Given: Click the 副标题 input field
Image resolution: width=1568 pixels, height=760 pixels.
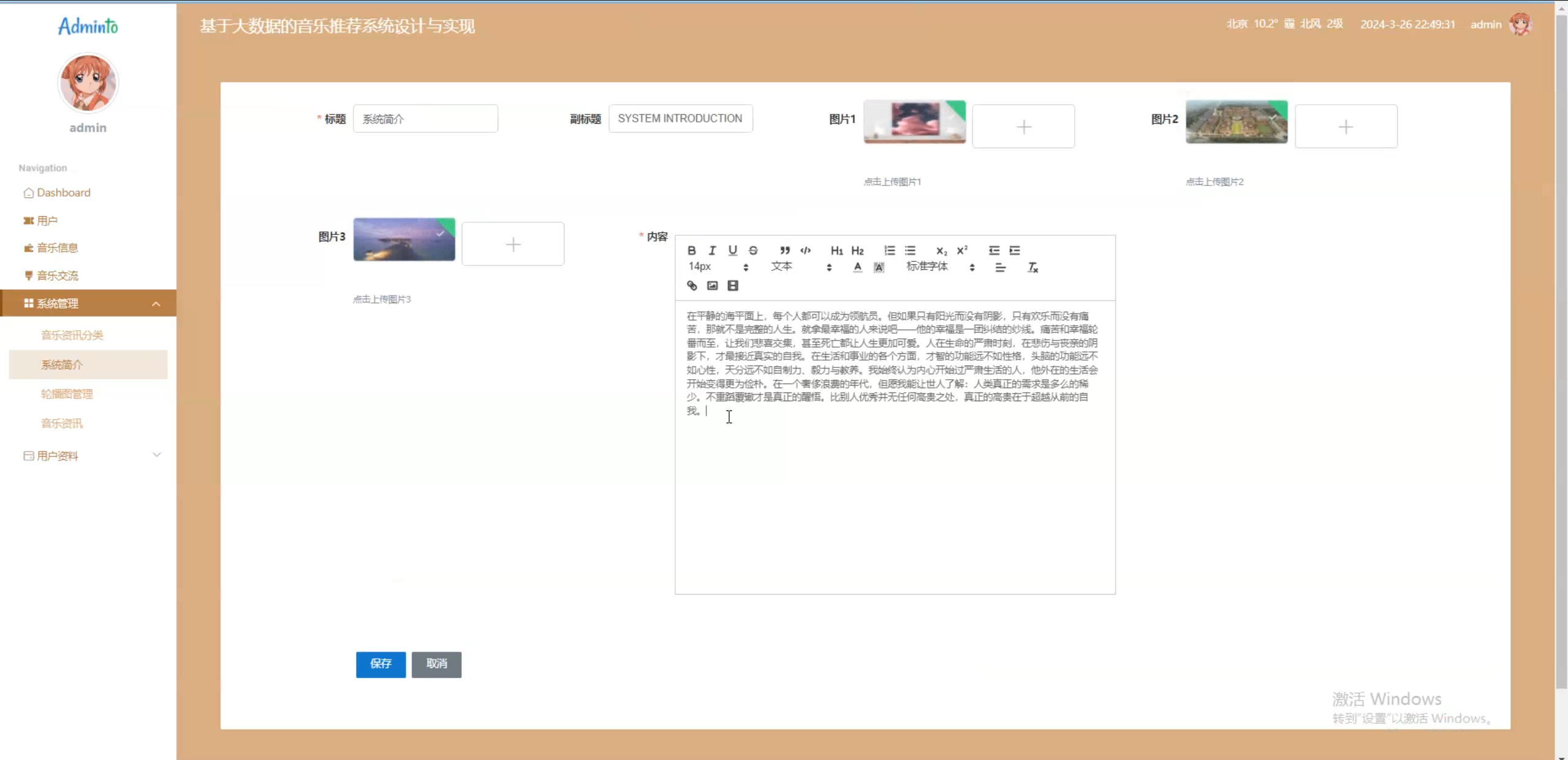Looking at the screenshot, I should (x=680, y=119).
